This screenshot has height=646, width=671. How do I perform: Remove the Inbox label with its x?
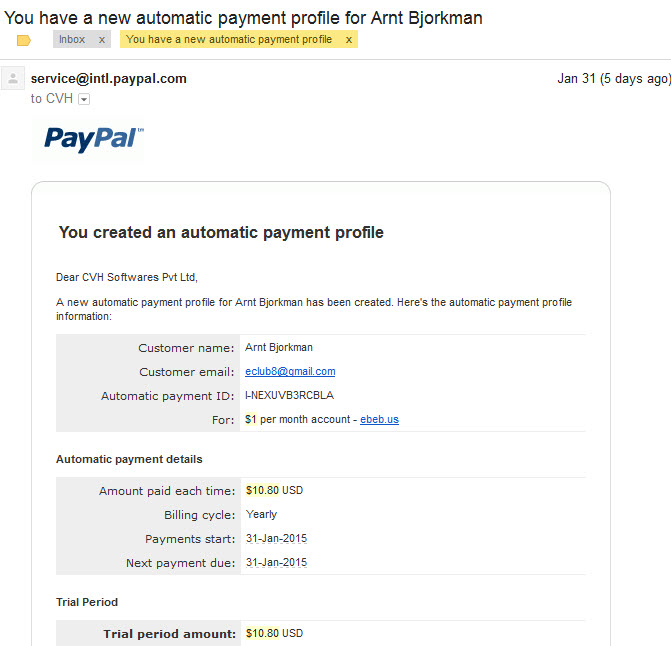[101, 40]
